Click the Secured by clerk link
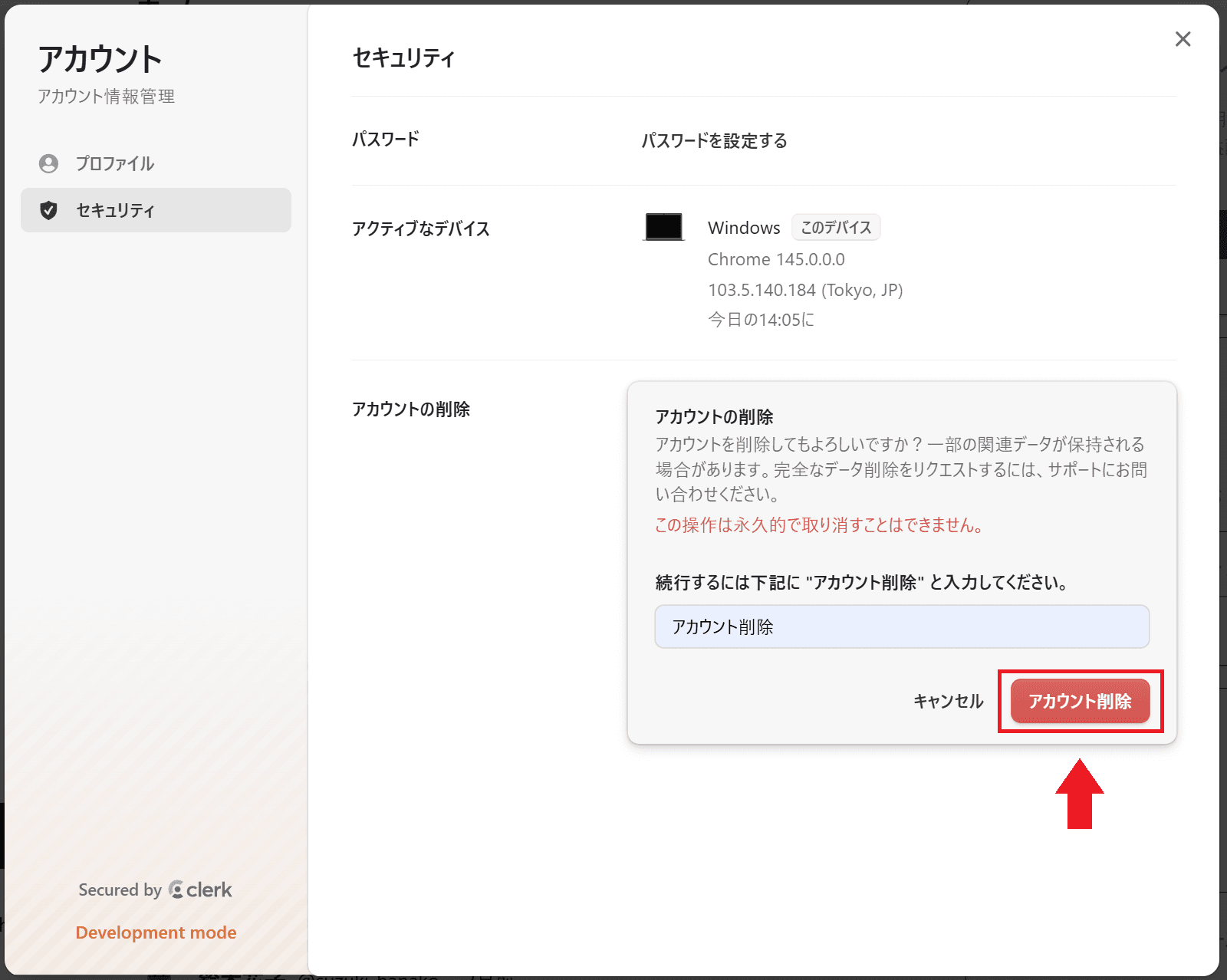 click(x=155, y=890)
